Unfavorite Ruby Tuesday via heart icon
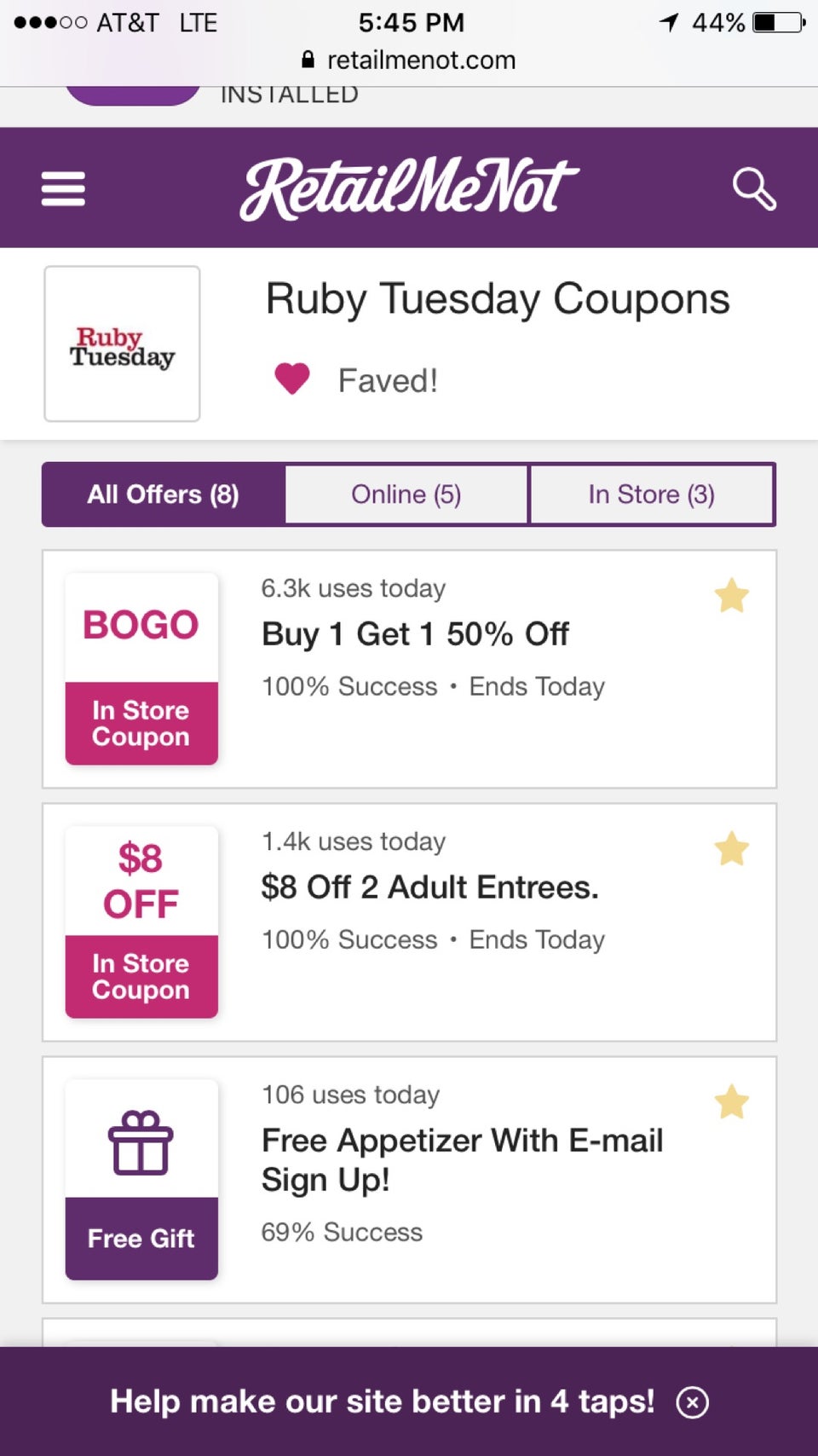 pos(292,378)
